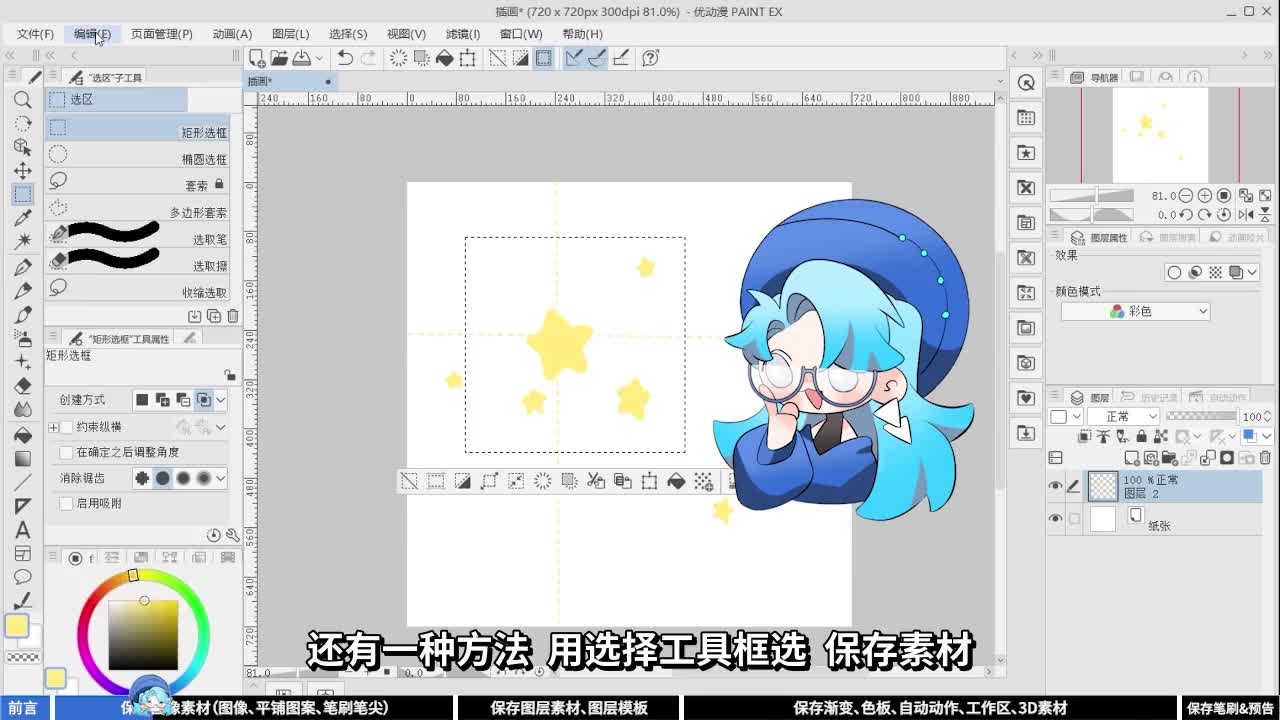Choose the Lasso sub tool
The width and height of the screenshot is (1280, 720).
pyautogui.click(x=138, y=182)
